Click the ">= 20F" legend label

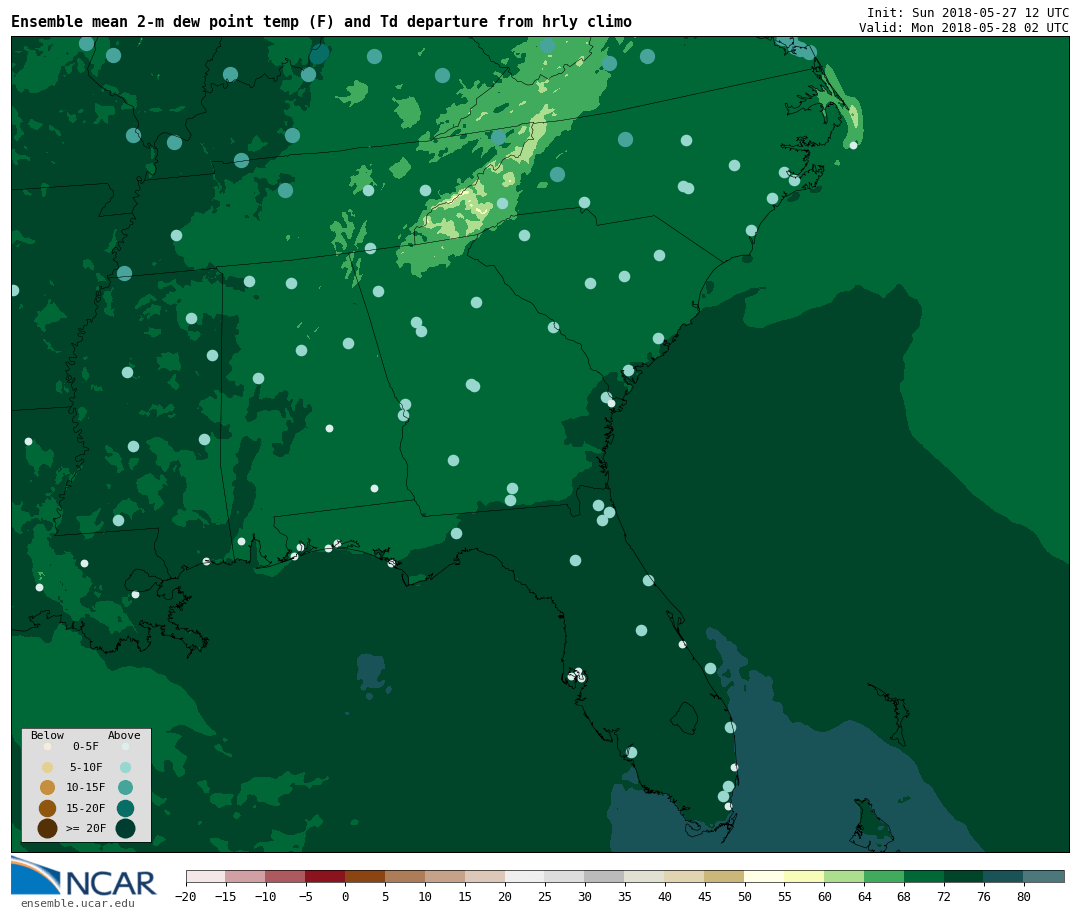tap(86, 828)
